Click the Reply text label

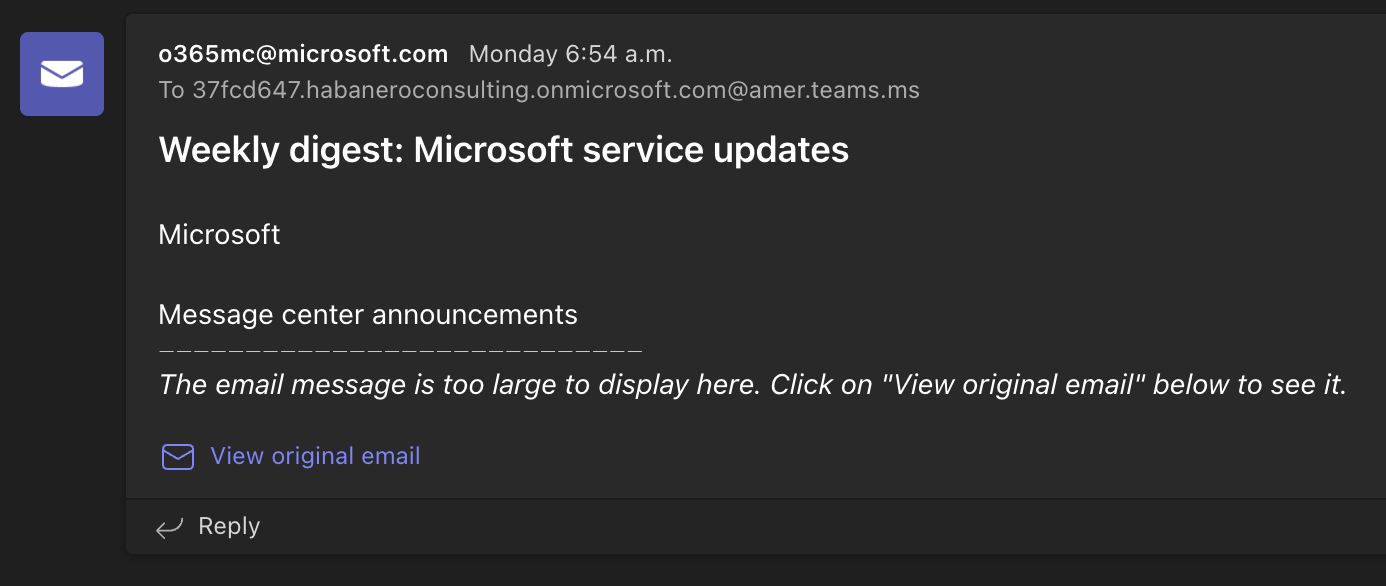(x=229, y=526)
